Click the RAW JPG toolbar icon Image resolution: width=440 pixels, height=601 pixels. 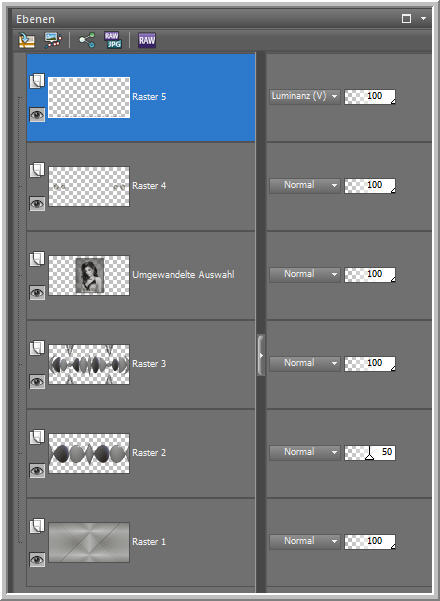(x=113, y=40)
